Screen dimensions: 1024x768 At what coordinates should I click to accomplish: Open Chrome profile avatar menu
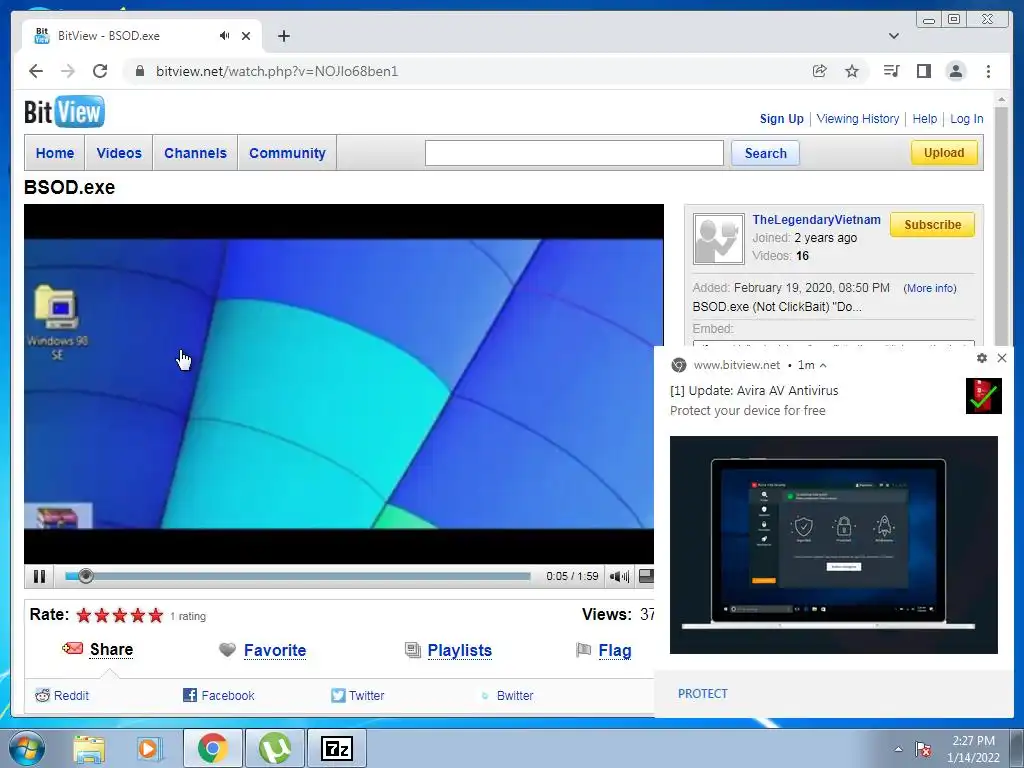click(956, 71)
